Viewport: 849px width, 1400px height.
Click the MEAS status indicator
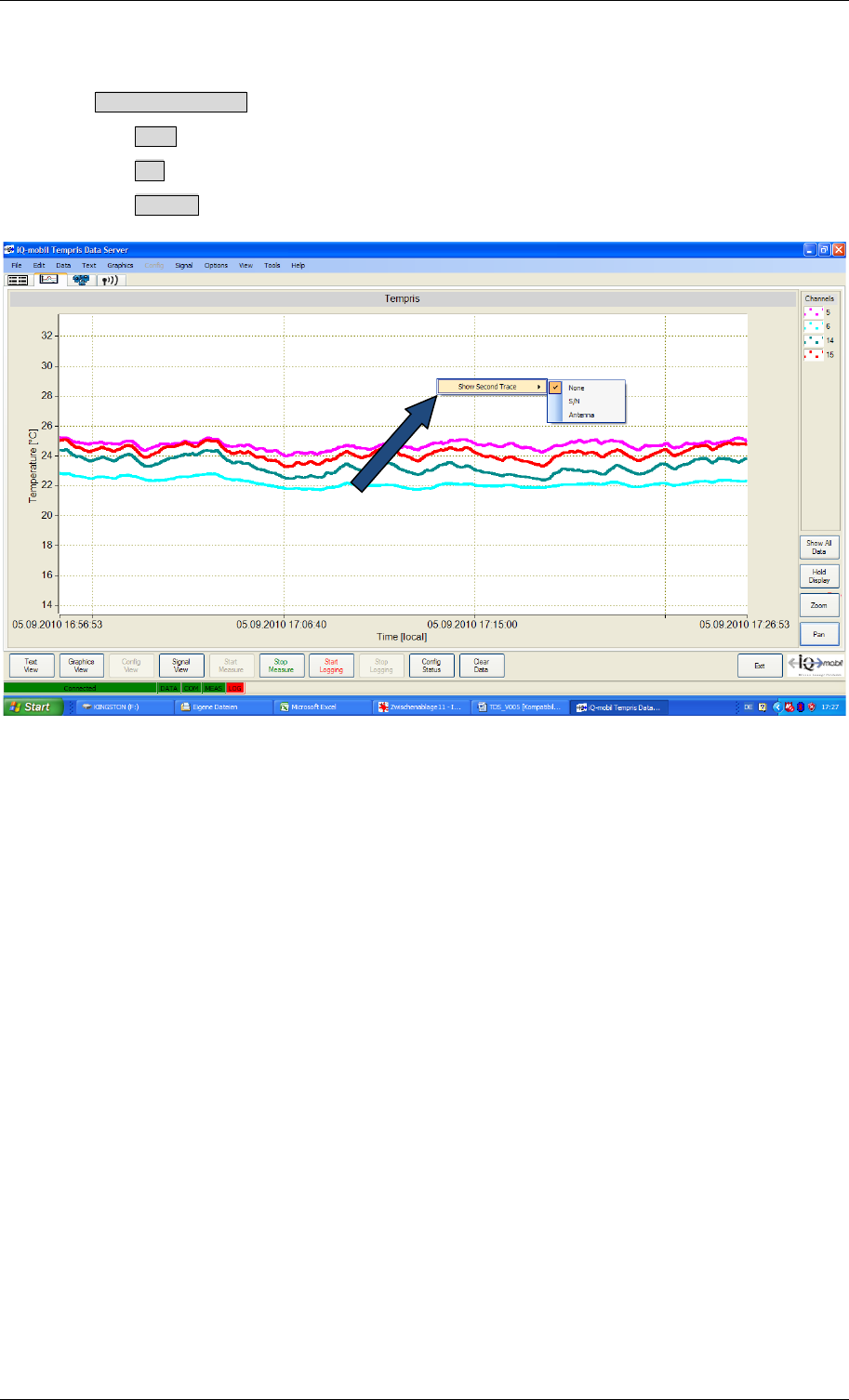click(x=214, y=688)
